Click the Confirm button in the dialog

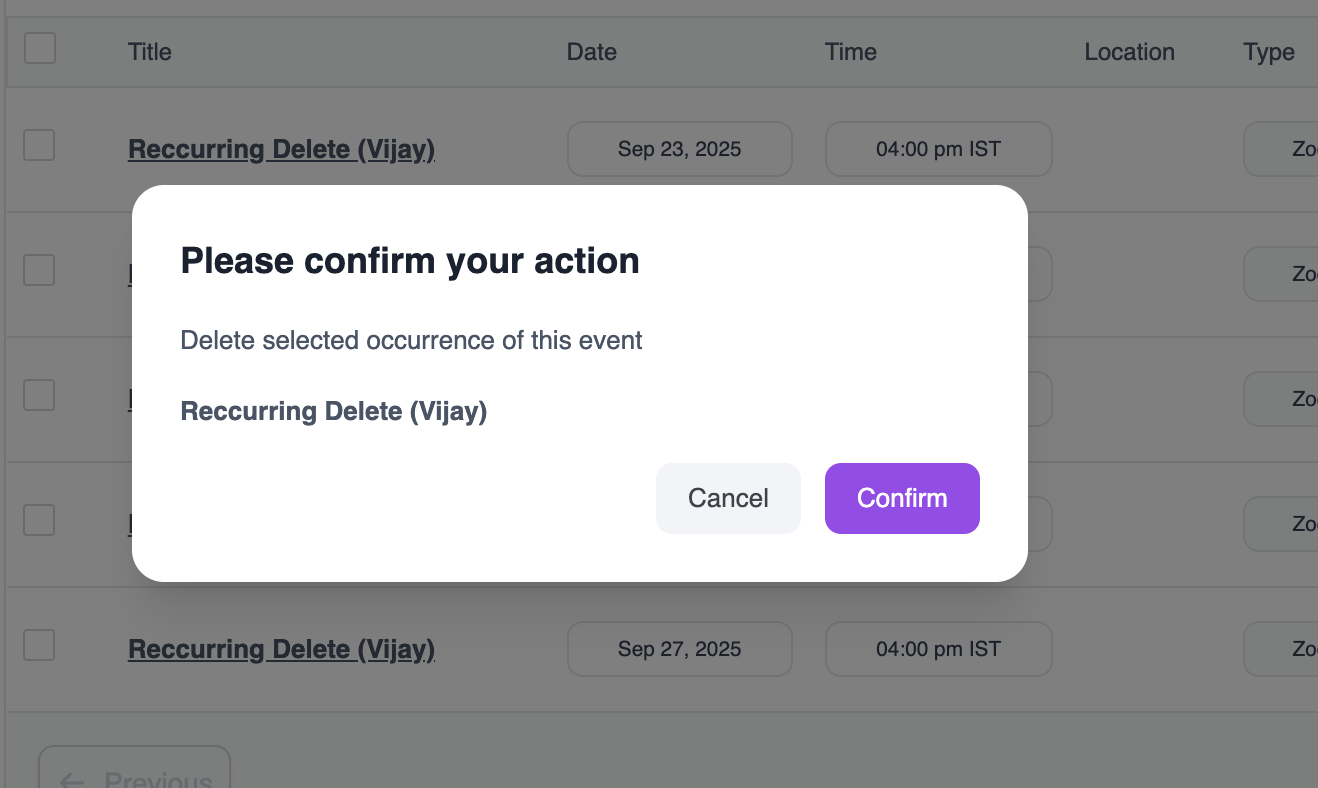click(901, 498)
